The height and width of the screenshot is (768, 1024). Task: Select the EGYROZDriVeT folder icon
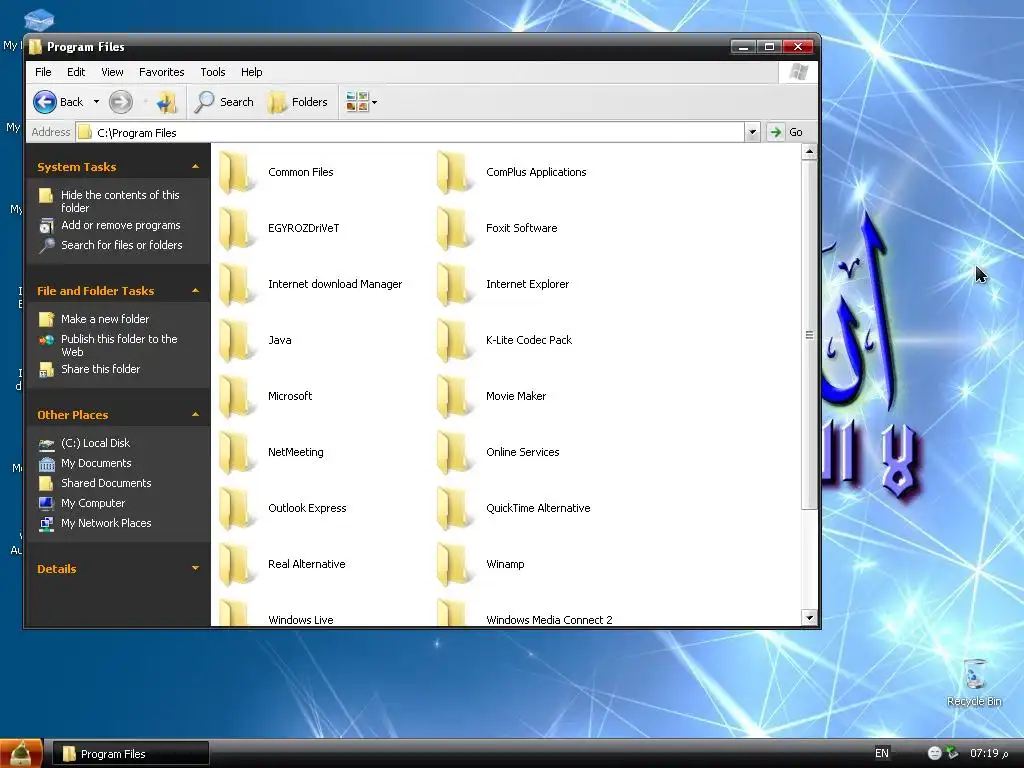coord(236,229)
